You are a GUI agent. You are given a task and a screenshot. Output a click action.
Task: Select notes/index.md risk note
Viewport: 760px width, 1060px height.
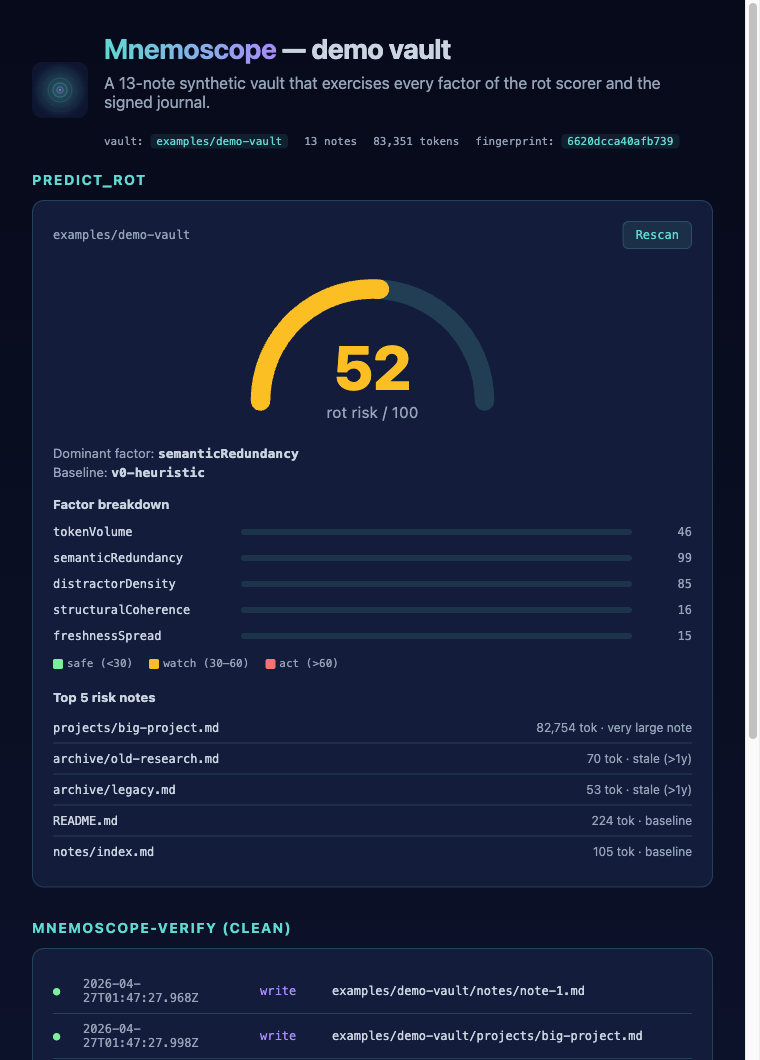(373, 852)
